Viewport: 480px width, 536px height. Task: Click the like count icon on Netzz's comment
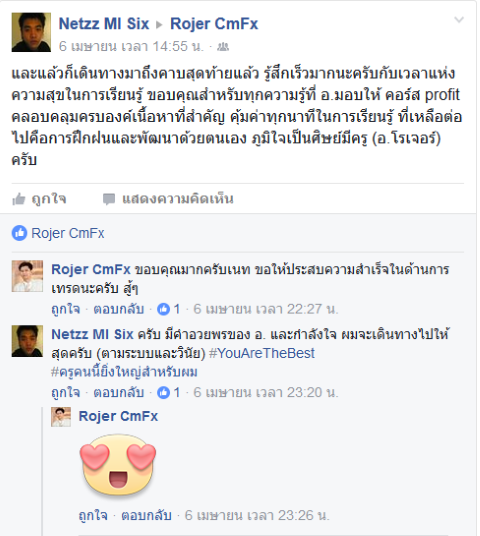[x=163, y=392]
